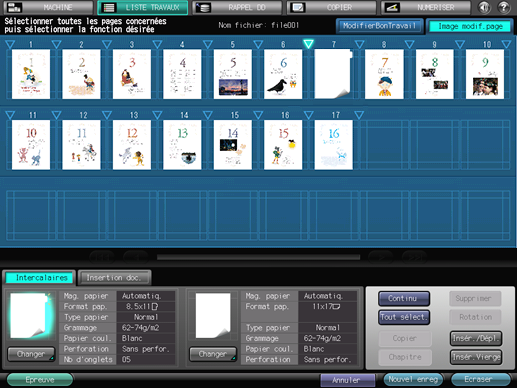Click insertion marker between positions 3 and 4
Image resolution: width=517 pixels, height=388 pixels.
tap(157, 44)
